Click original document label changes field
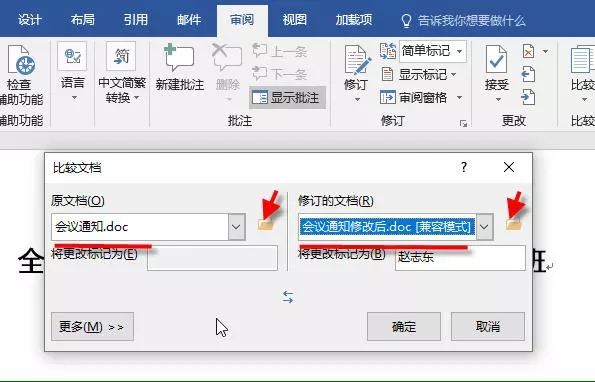 click(x=212, y=258)
